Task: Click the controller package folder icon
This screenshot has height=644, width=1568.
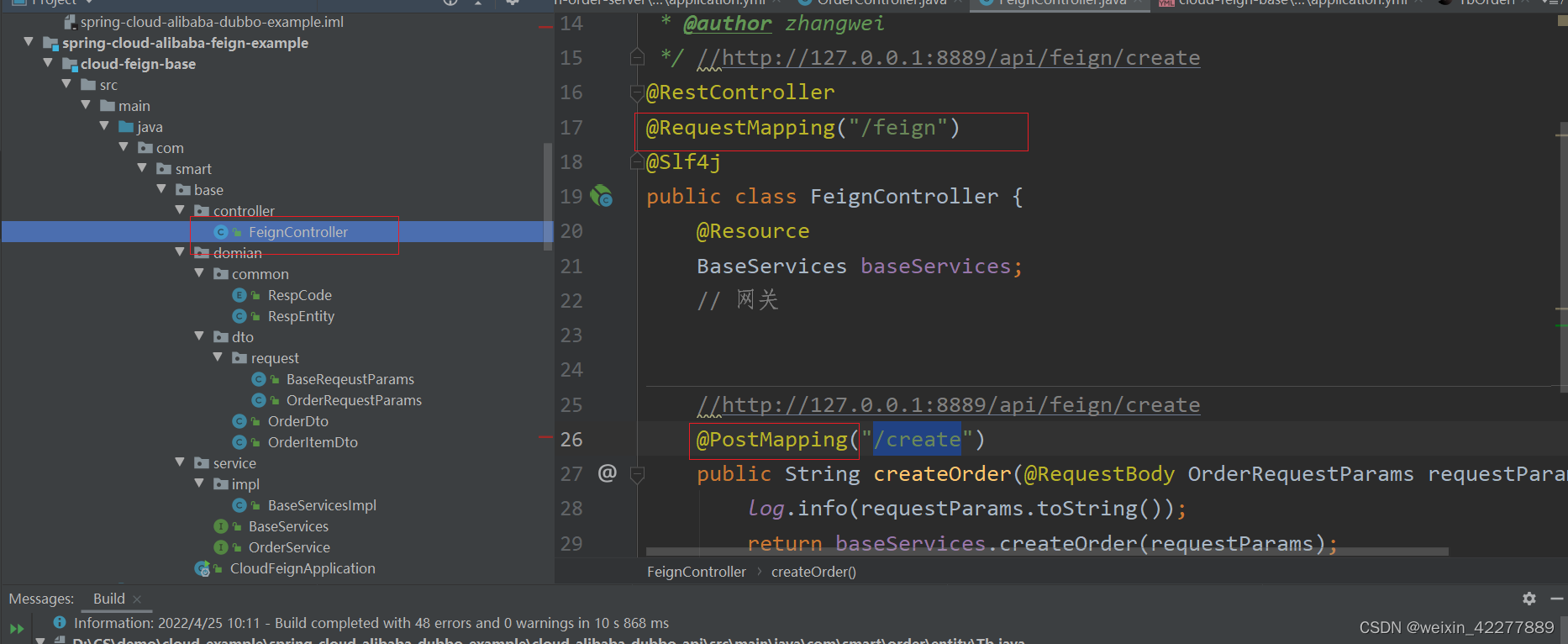Action: [x=202, y=211]
